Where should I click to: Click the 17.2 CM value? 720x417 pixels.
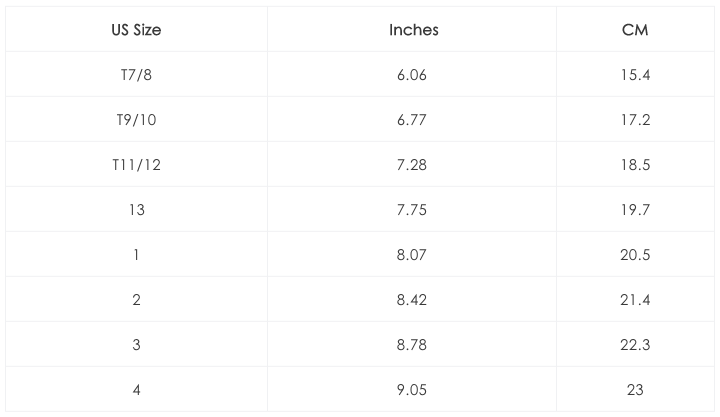pos(635,120)
